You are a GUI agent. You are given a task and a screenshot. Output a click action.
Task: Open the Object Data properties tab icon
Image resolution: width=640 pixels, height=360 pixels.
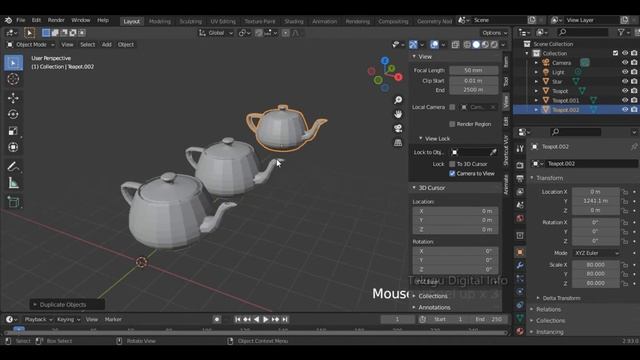point(520,318)
